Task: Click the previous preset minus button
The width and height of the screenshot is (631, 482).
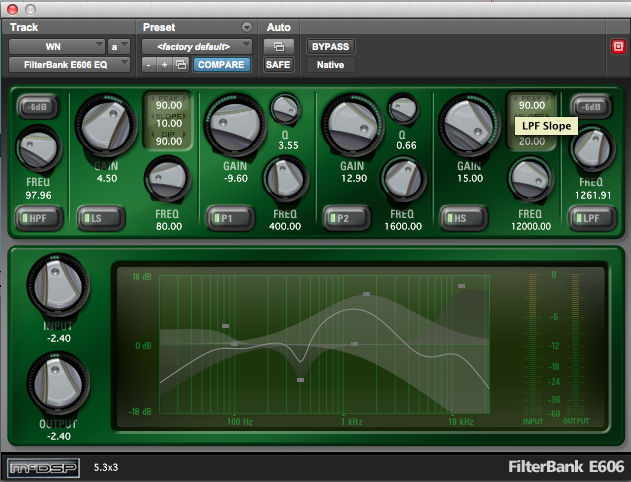Action: coord(149,65)
